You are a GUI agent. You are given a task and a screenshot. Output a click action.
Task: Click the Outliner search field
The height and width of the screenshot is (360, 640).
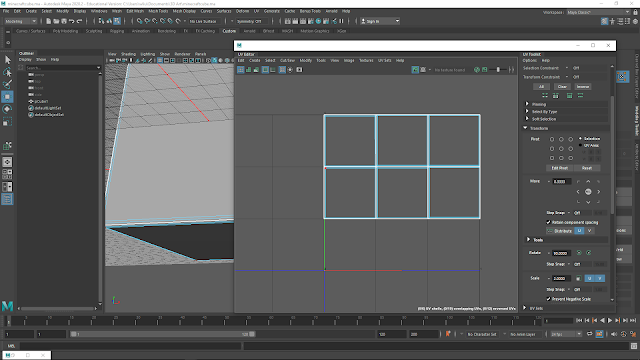(63, 68)
